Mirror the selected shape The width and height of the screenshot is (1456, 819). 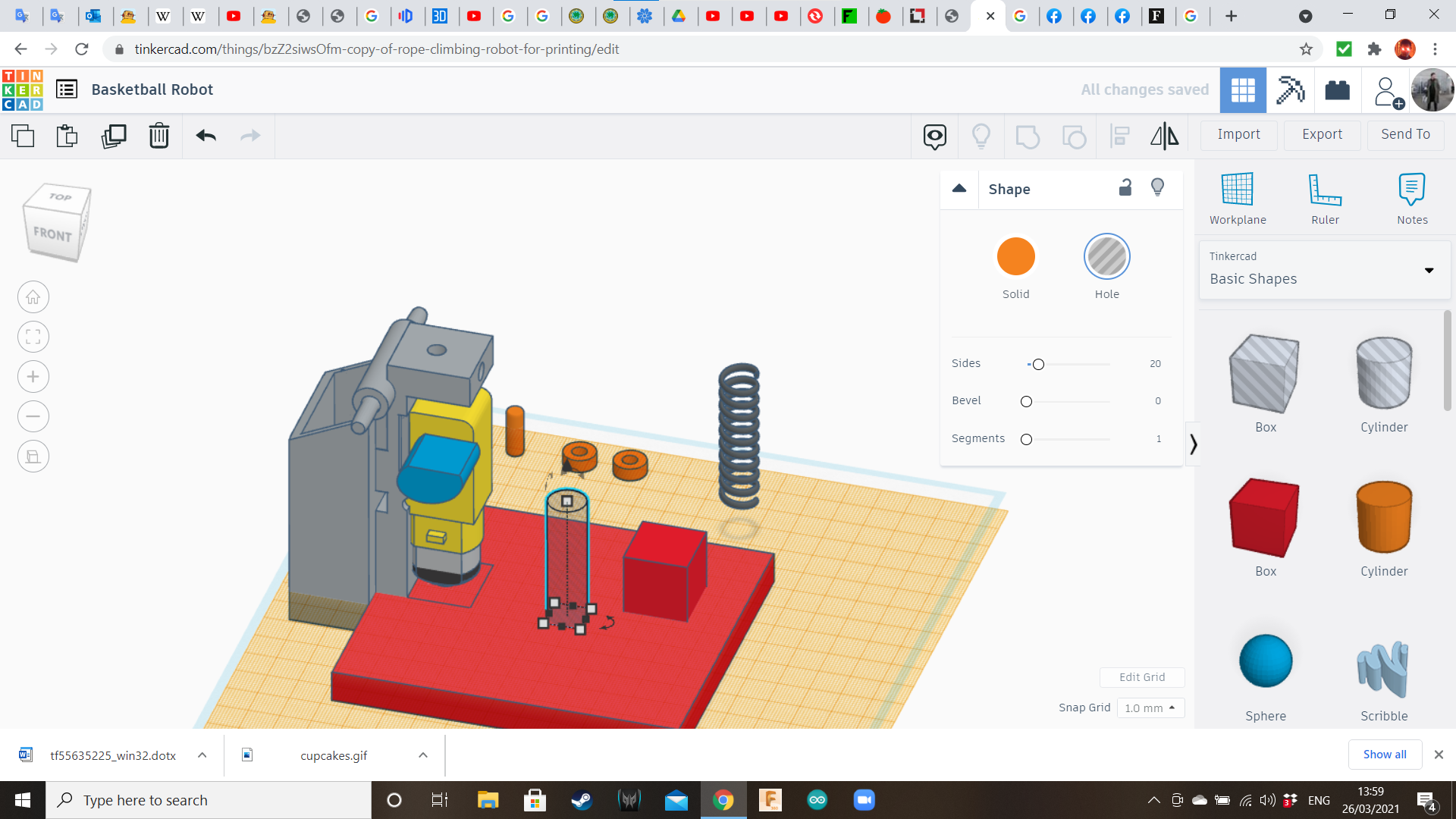click(x=1164, y=136)
